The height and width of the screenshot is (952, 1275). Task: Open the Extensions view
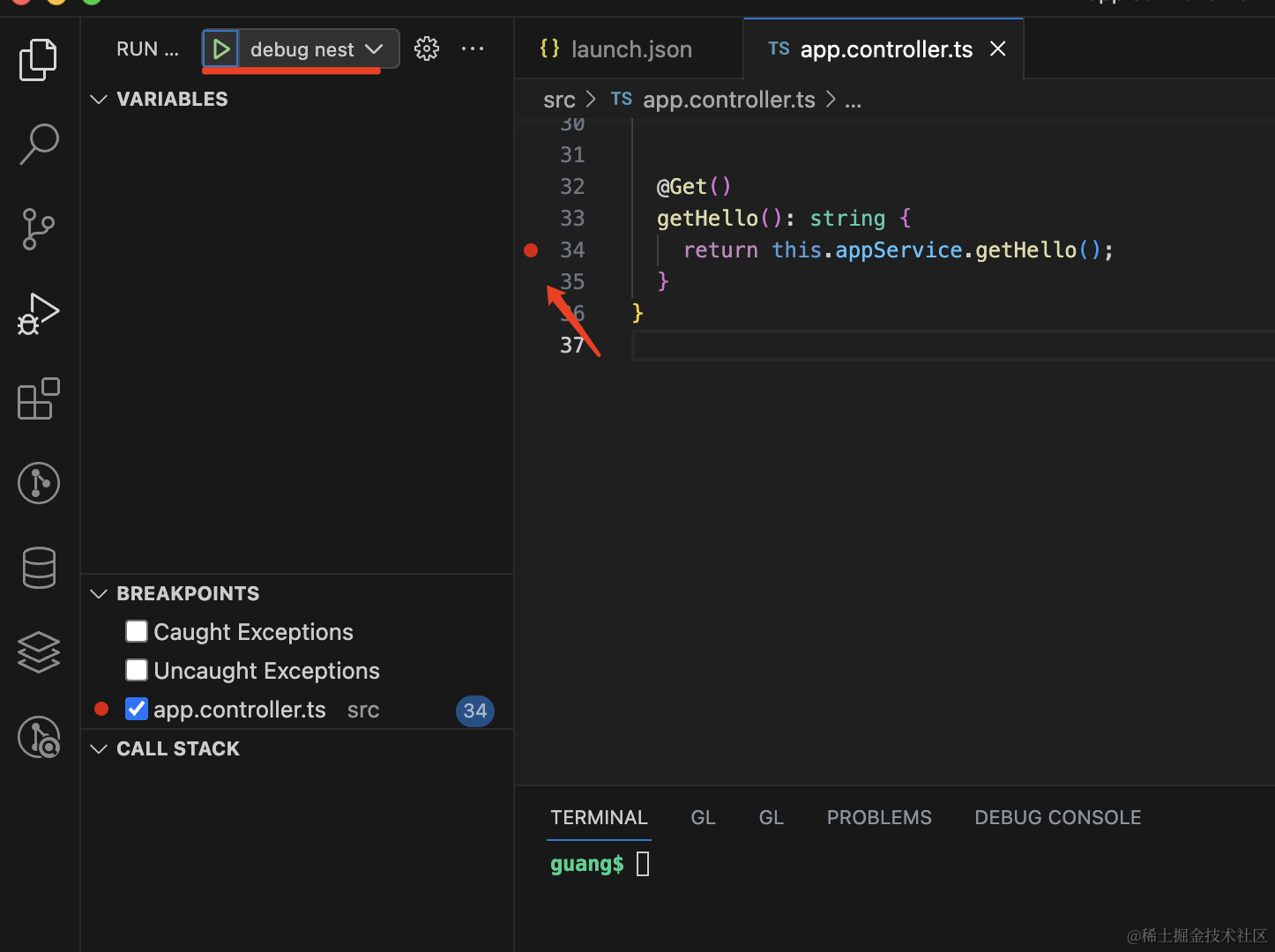click(39, 398)
